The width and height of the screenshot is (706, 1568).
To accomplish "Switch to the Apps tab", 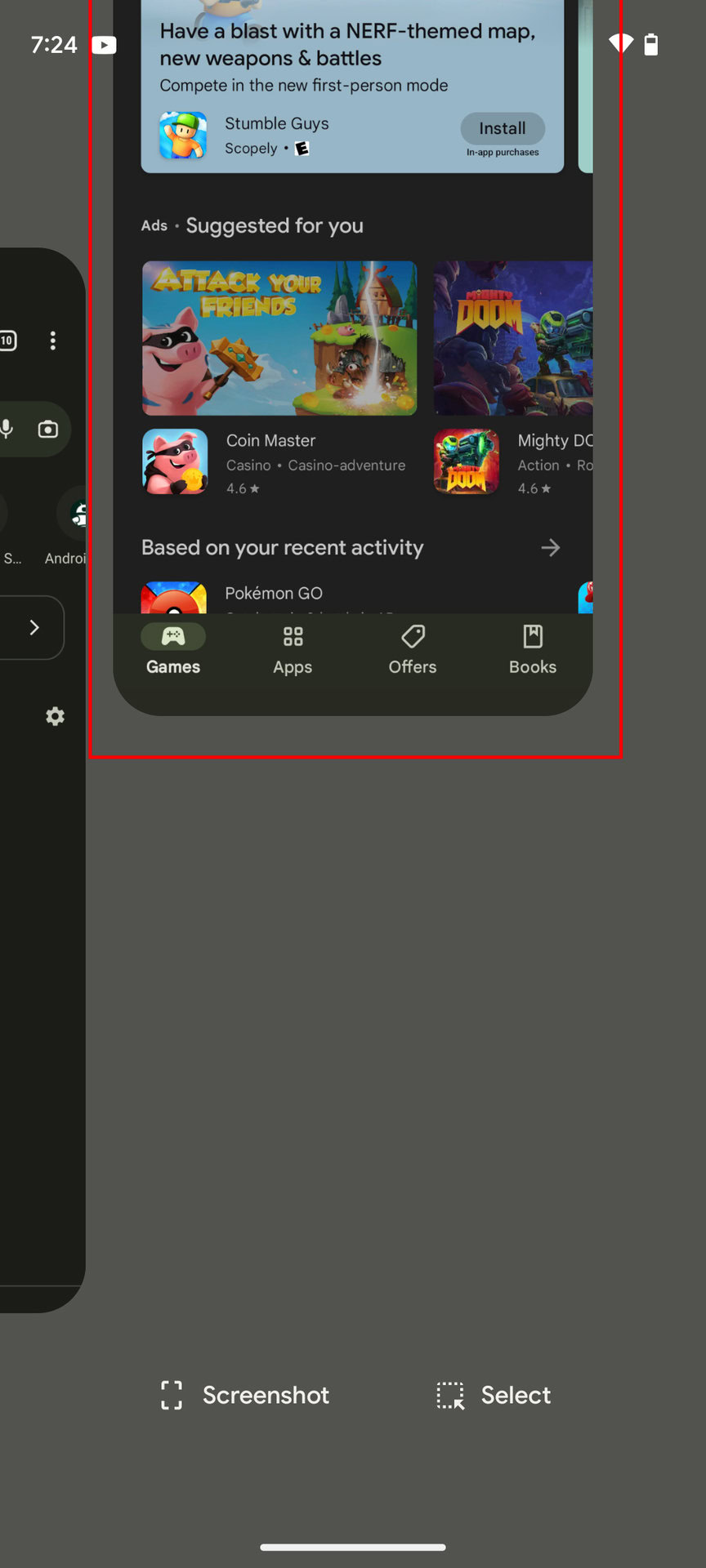I will point(293,650).
